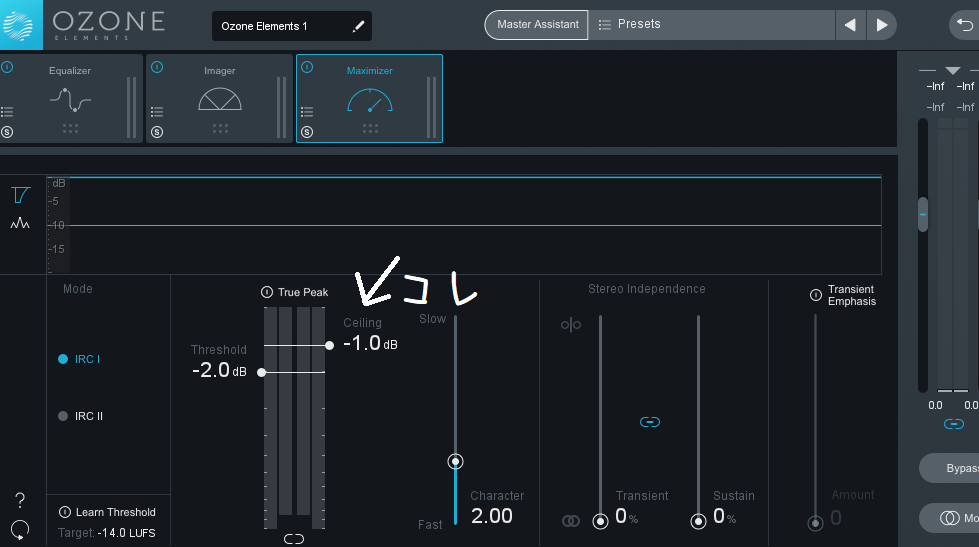
Task: Load previous preset with left arrow
Action: [x=850, y=25]
